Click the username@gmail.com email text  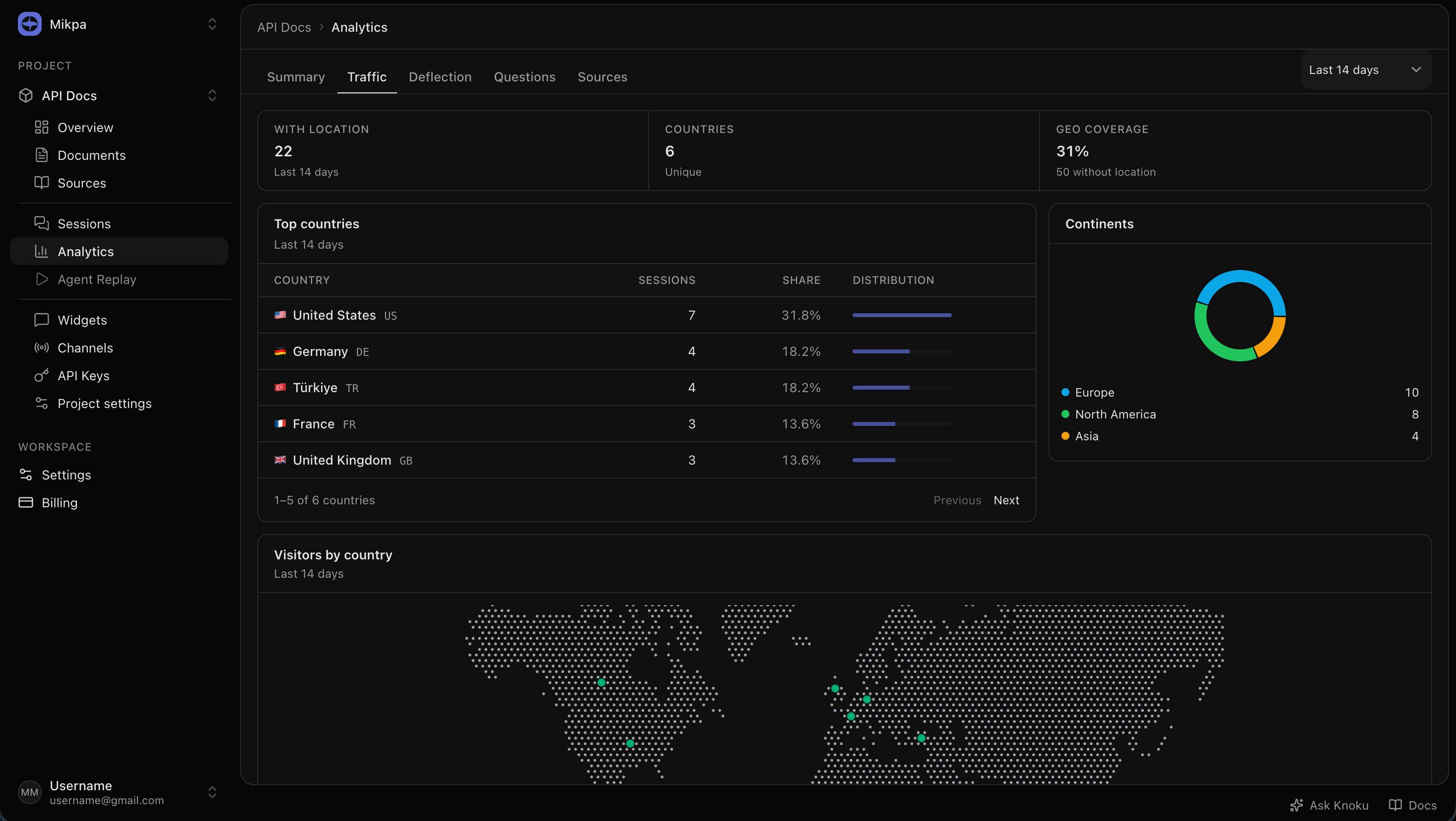107,800
